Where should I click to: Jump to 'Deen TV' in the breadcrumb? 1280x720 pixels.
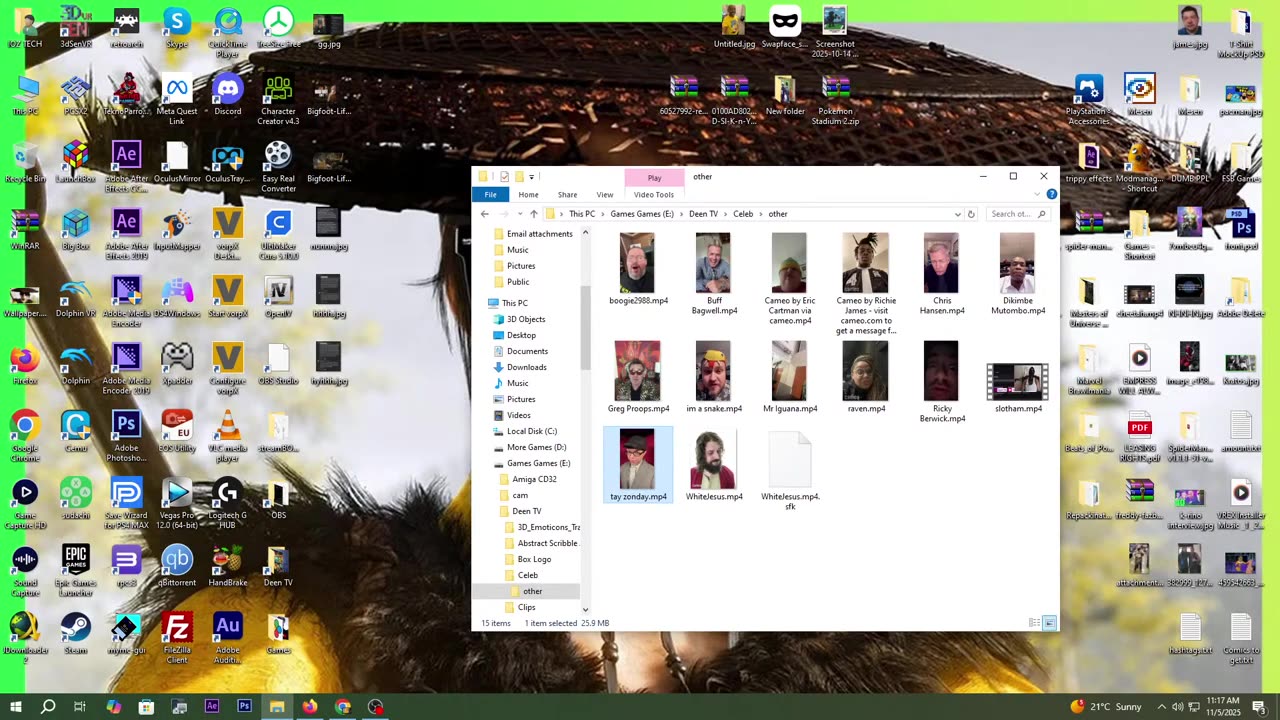(x=703, y=214)
